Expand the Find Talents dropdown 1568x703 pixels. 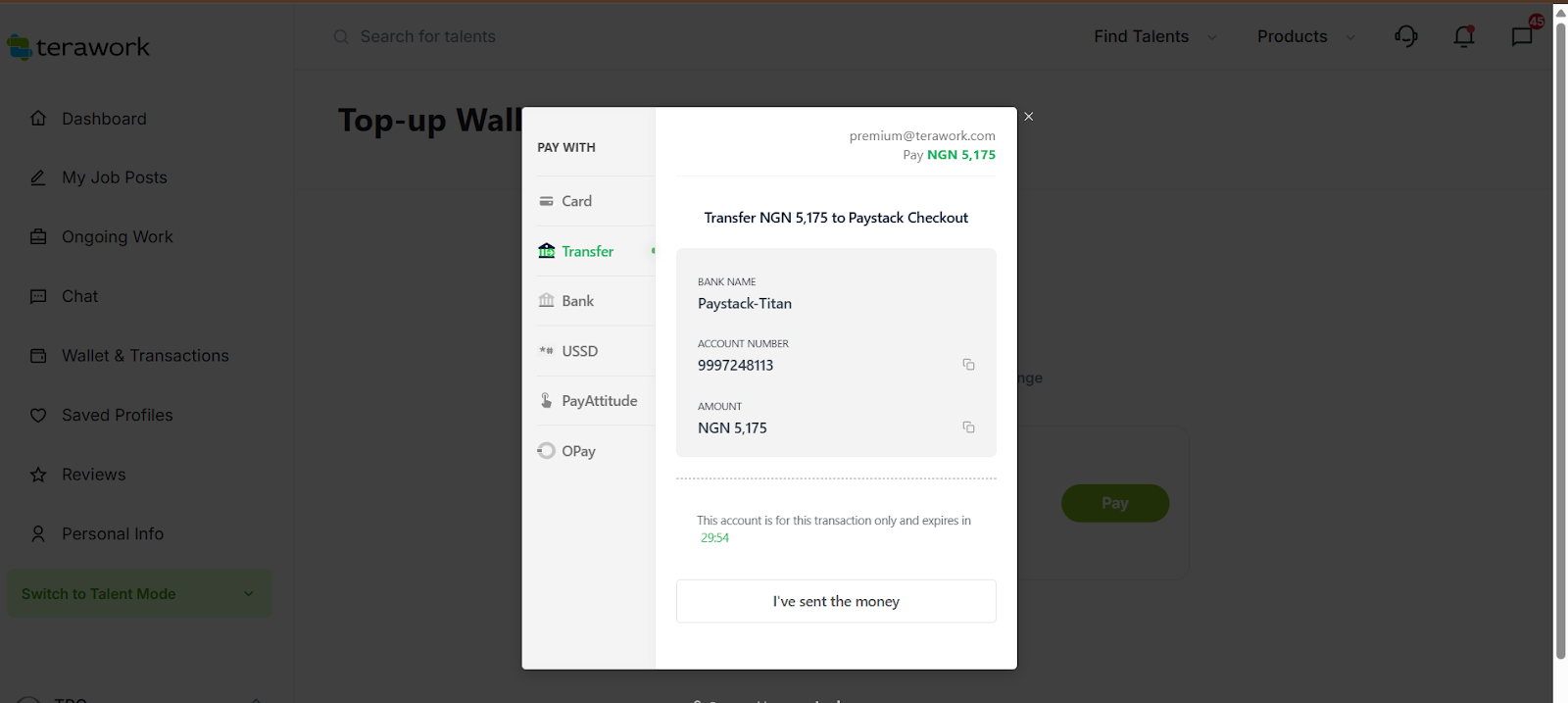1154,36
